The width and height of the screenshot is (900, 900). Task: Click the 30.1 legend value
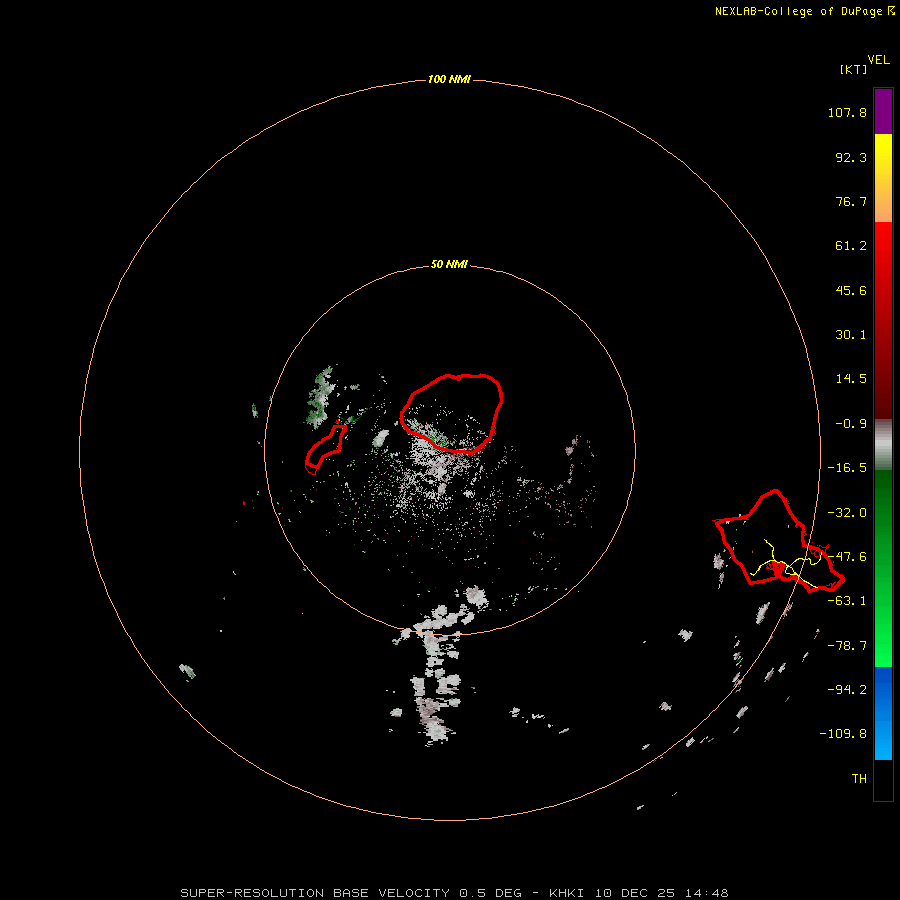pyautogui.click(x=851, y=335)
